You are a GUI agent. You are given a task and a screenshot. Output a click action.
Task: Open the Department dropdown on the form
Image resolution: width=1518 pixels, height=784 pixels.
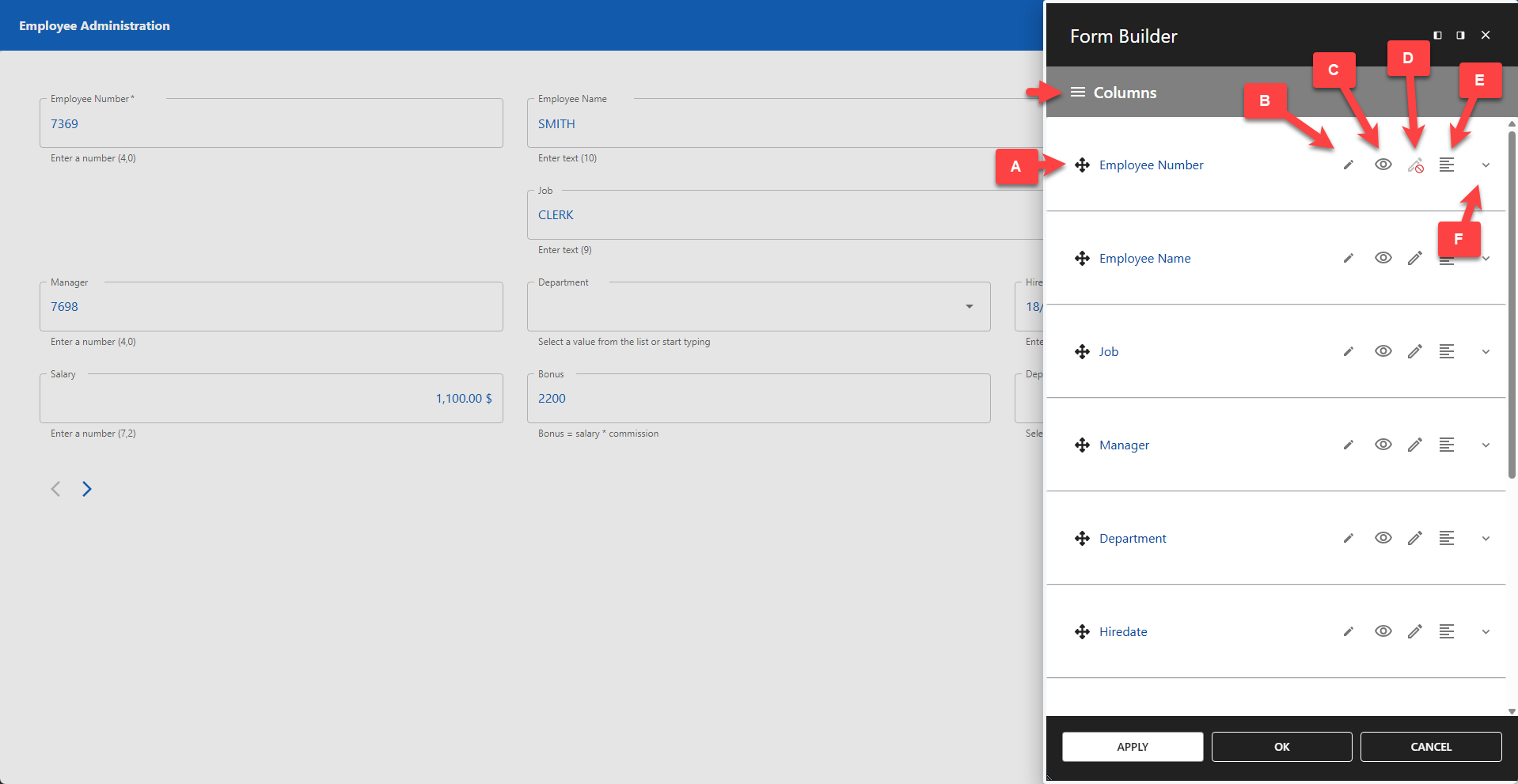click(969, 306)
